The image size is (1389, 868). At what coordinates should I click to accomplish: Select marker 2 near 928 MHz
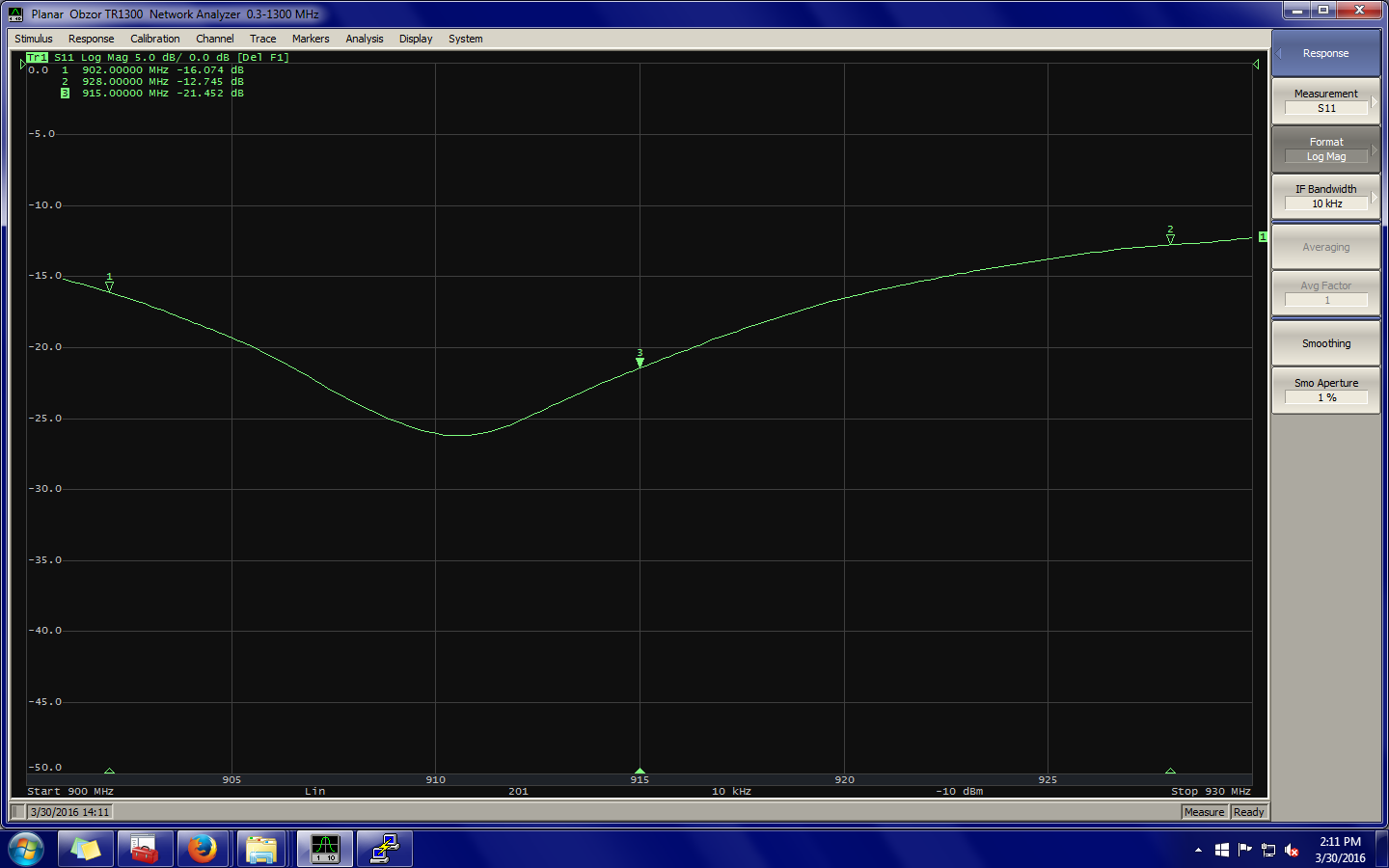pos(1170,238)
